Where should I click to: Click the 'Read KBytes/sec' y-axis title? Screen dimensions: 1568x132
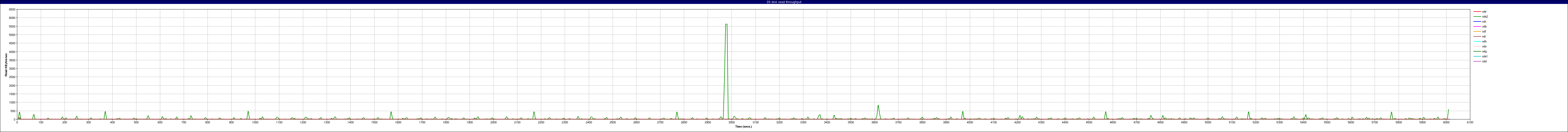tap(6, 64)
